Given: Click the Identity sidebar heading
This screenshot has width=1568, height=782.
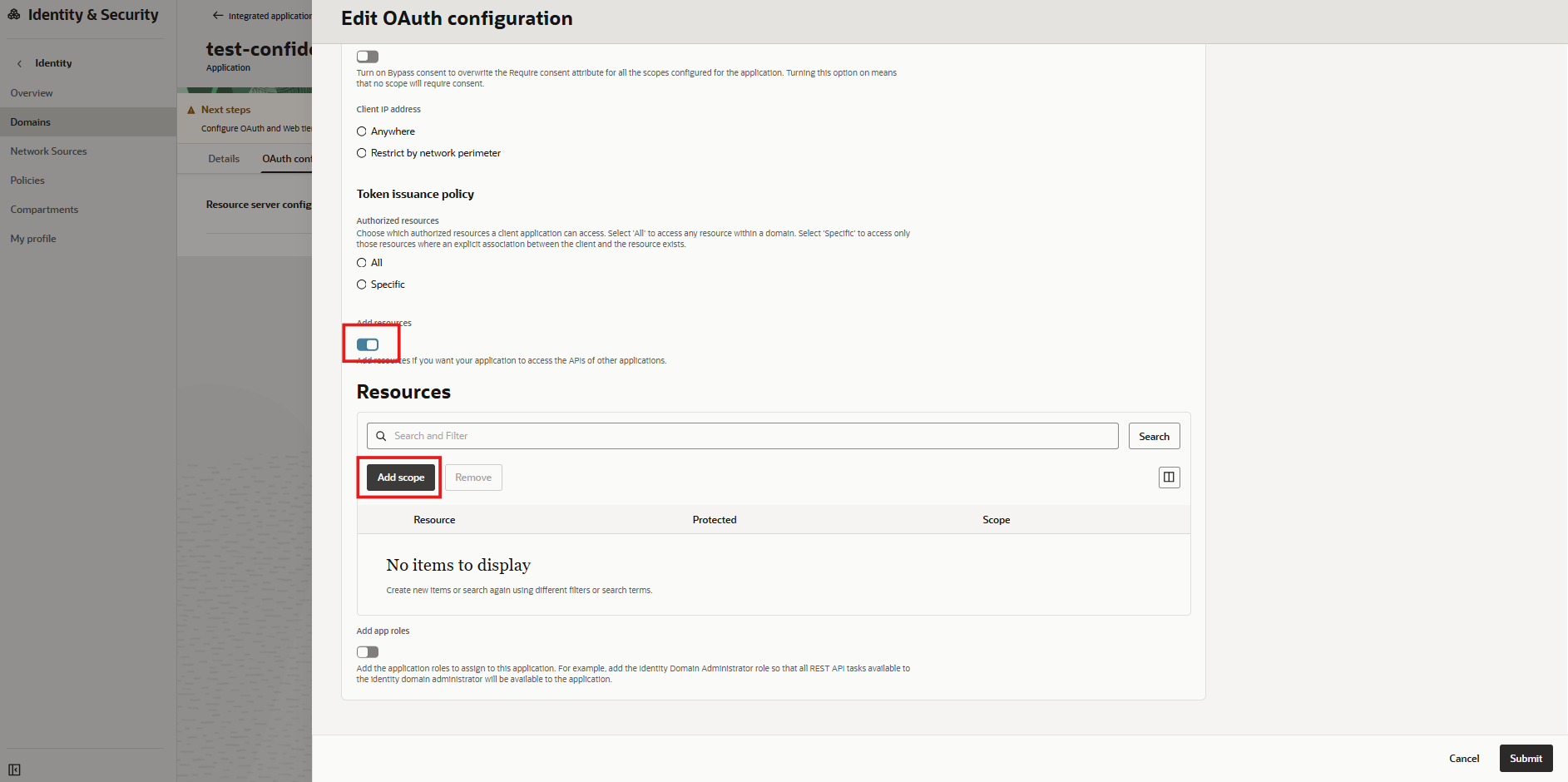Looking at the screenshot, I should (x=53, y=63).
